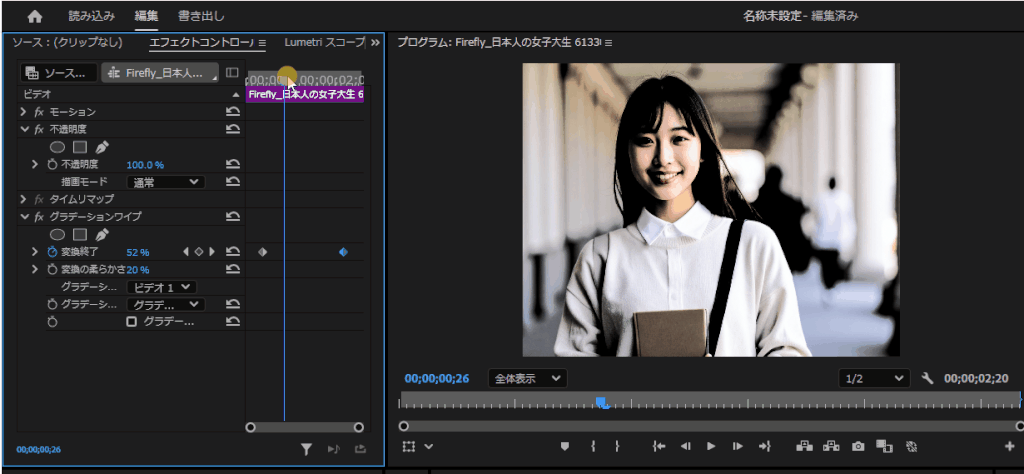Open the 全体表示 zoom level dropdown
This screenshot has height=474, width=1024.
(x=528, y=378)
